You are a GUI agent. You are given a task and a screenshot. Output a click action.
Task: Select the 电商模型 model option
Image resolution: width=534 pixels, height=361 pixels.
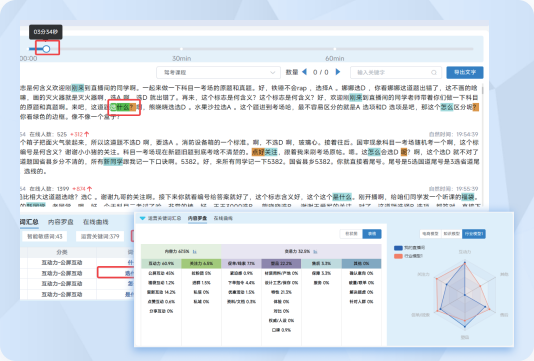(430, 234)
